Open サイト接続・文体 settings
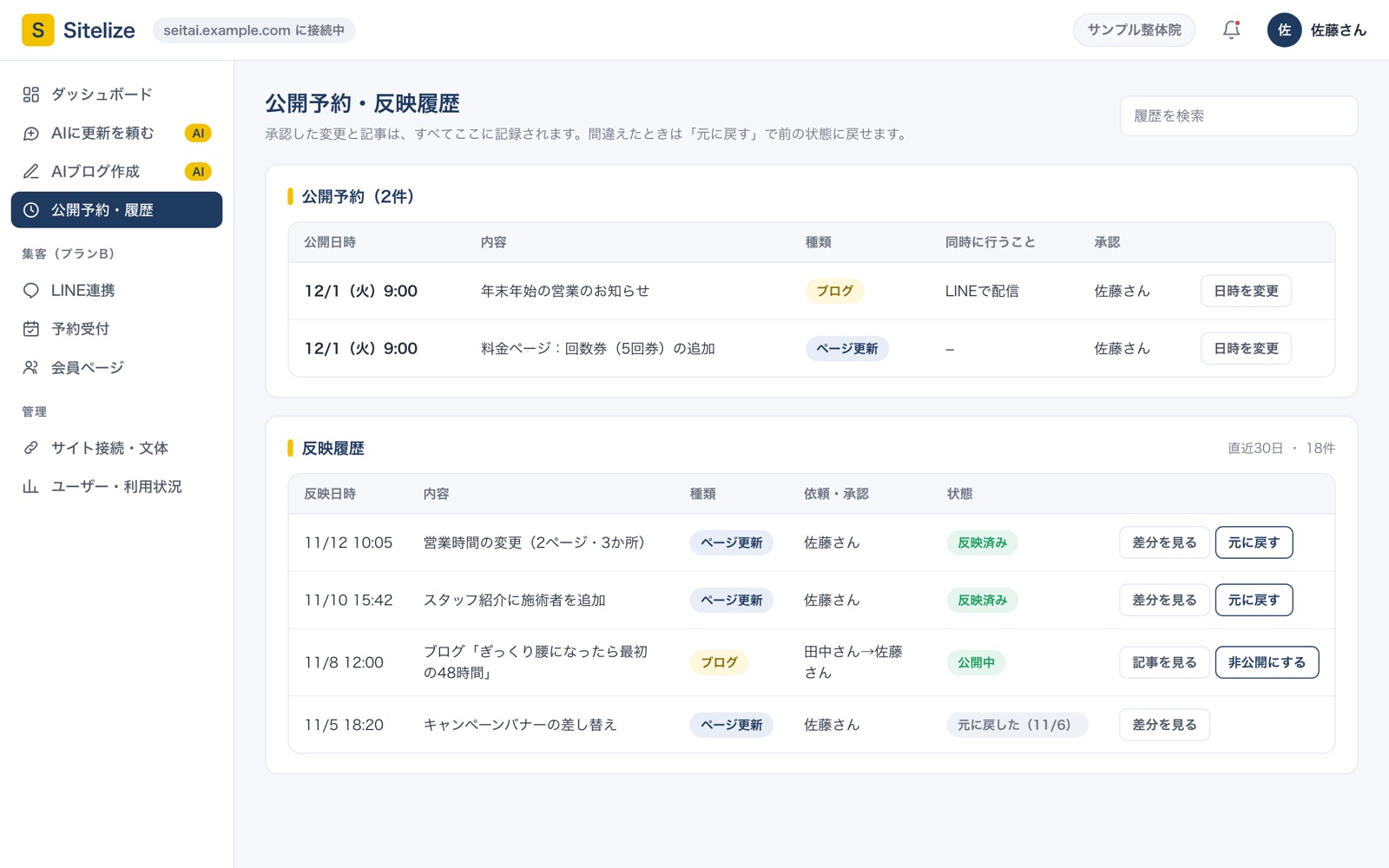This screenshot has width=1389, height=868. 116,448
